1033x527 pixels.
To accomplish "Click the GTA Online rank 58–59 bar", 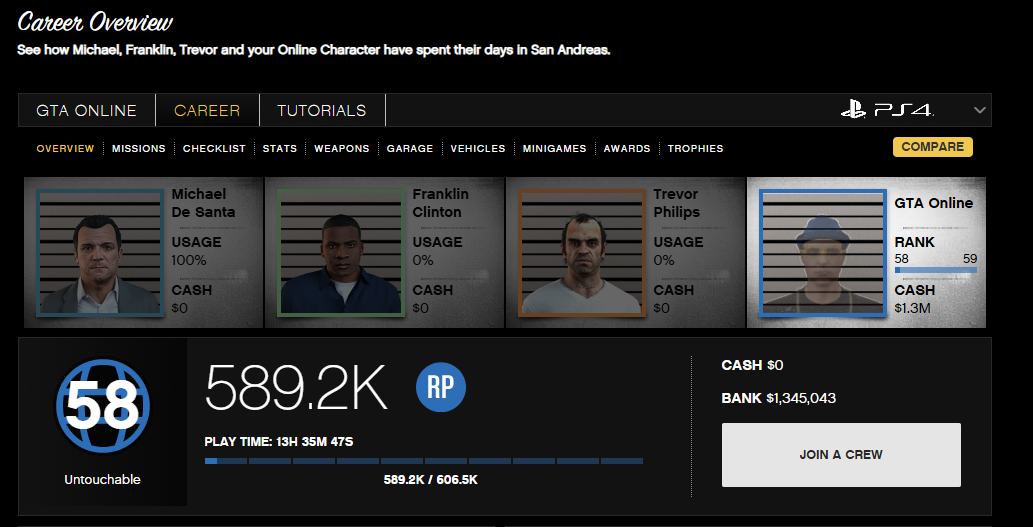I will pos(935,270).
